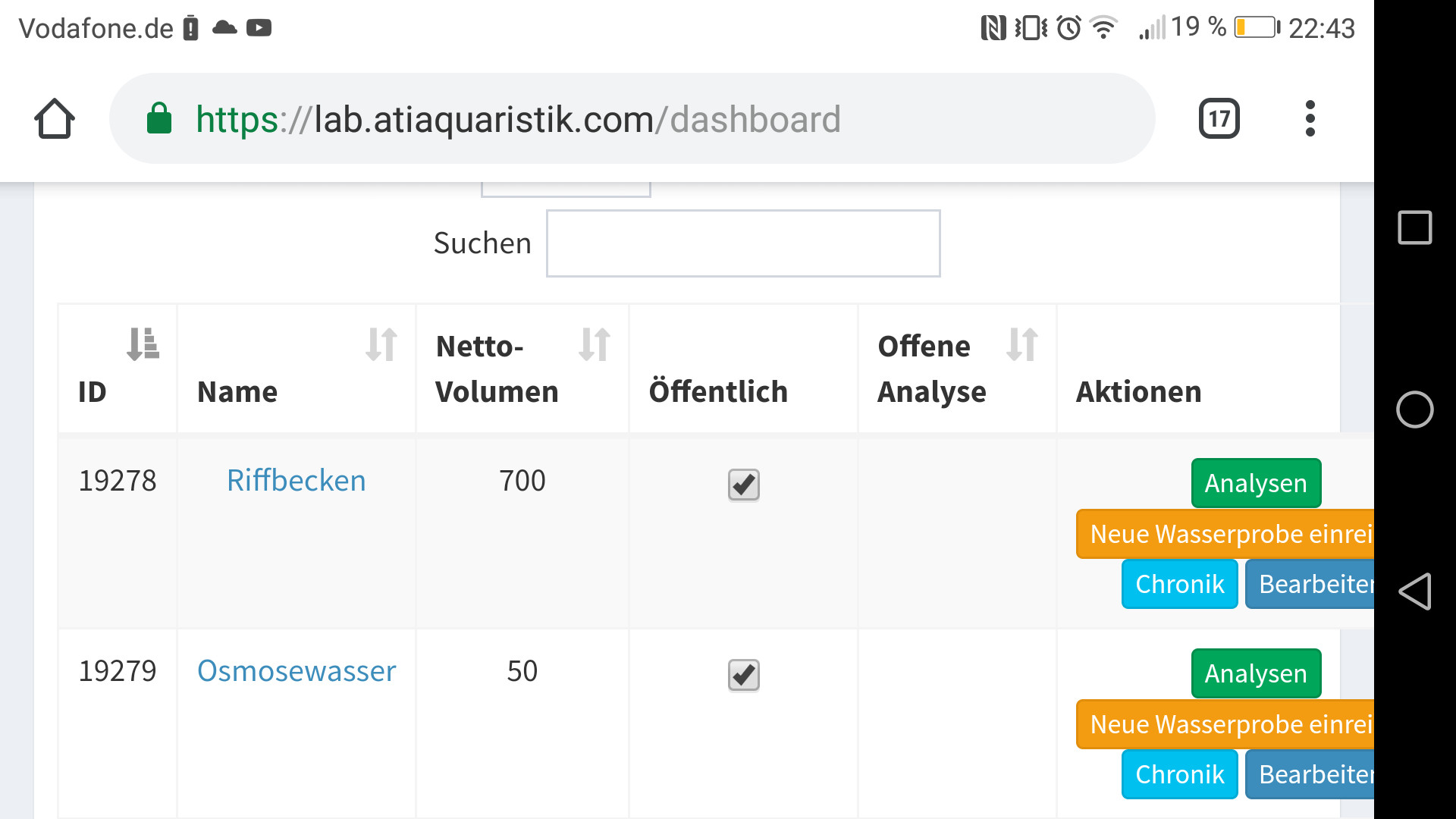The image size is (1456, 819).
Task: Tap Android recent apps square button
Action: tap(1414, 227)
